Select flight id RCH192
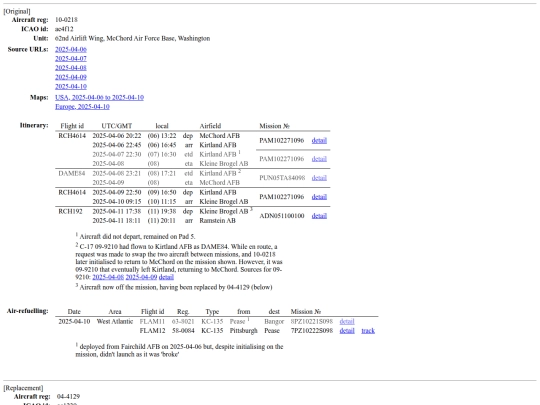The image size is (540, 405). click(70, 211)
